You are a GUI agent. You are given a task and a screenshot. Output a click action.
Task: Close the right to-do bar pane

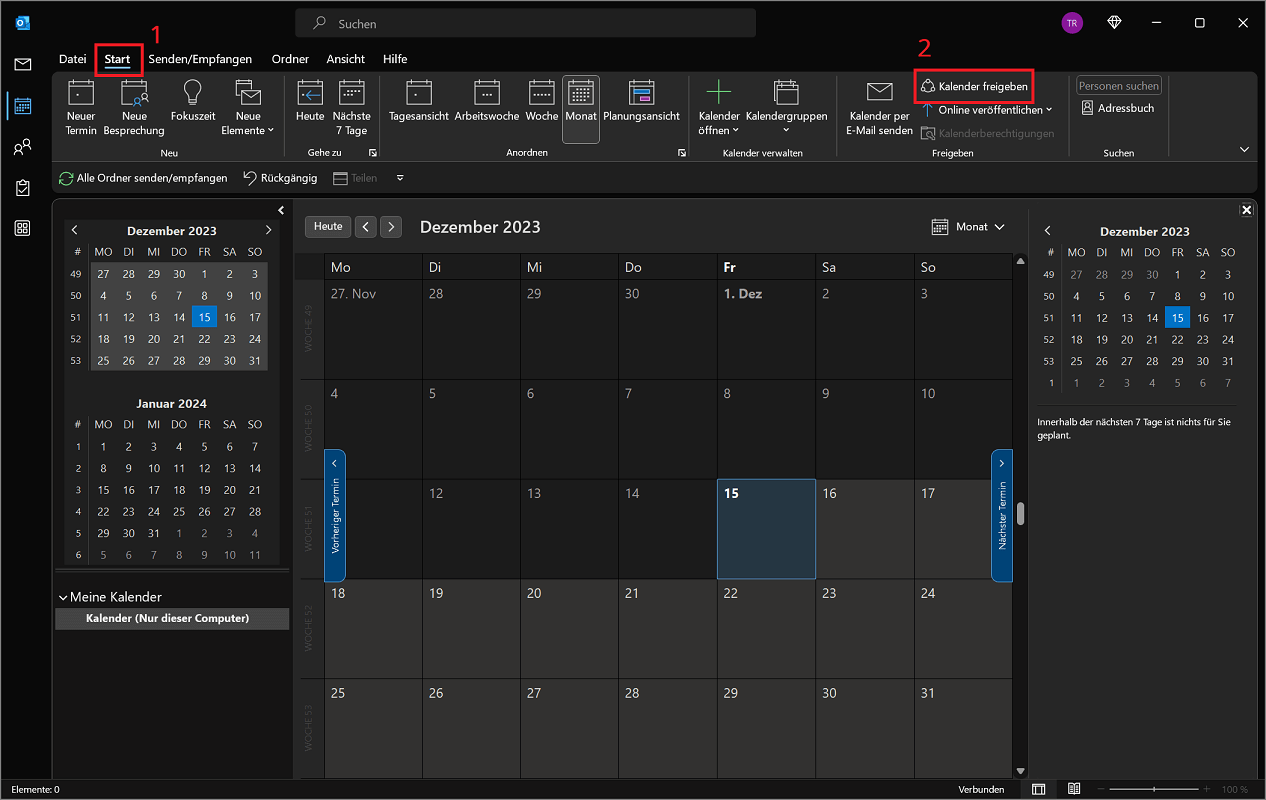(x=1246, y=210)
